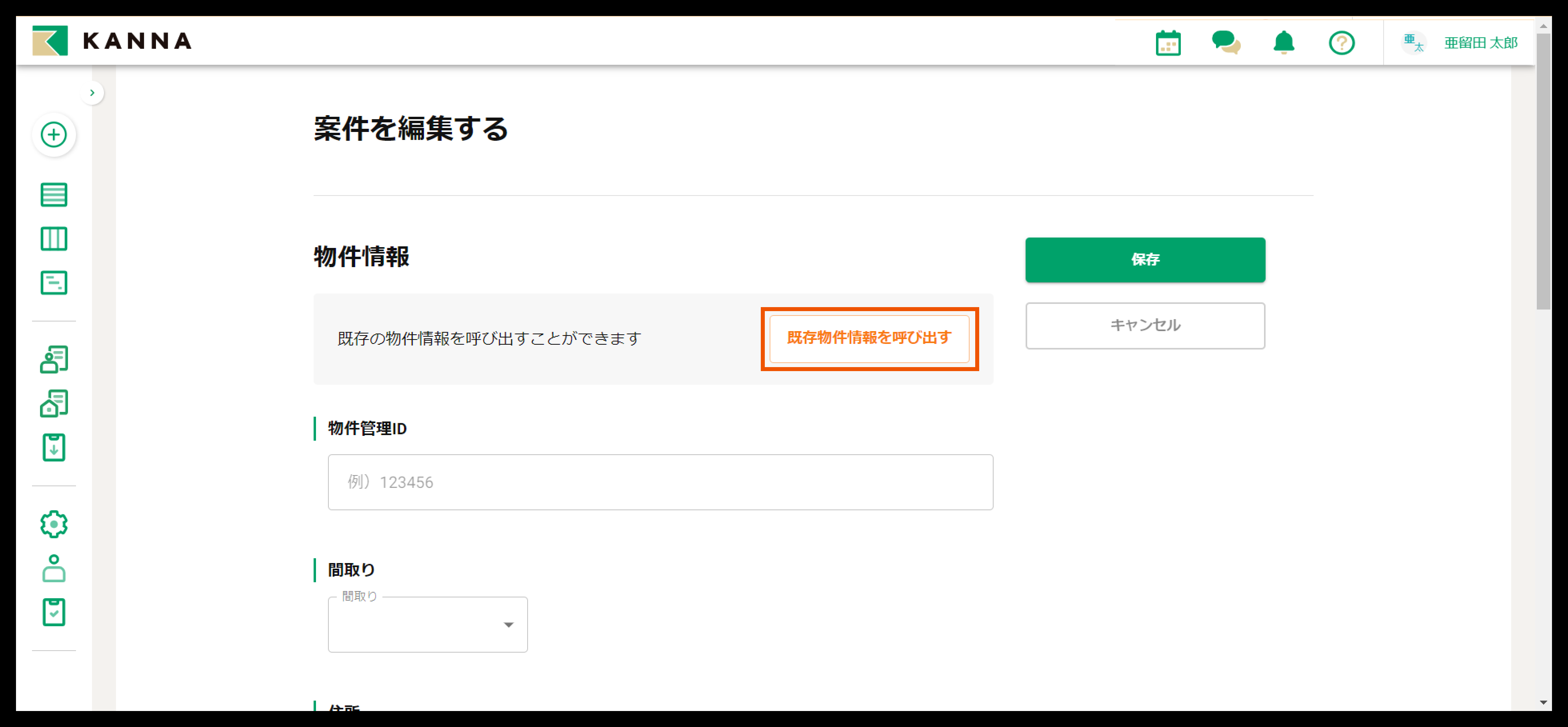This screenshot has height=727, width=1568.
Task: Open the chat messages icon
Action: click(x=1225, y=42)
